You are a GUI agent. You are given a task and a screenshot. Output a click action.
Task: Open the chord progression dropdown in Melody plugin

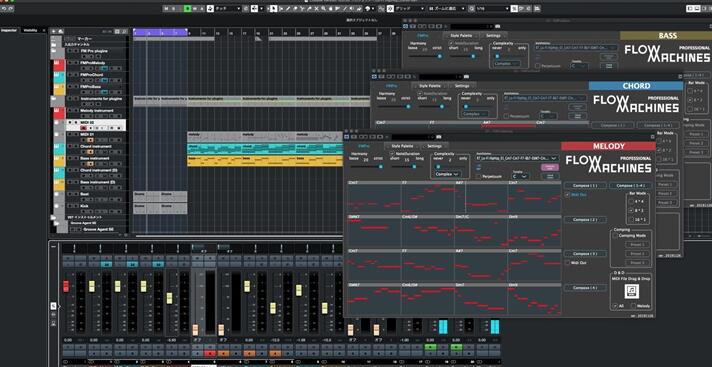coord(517,158)
